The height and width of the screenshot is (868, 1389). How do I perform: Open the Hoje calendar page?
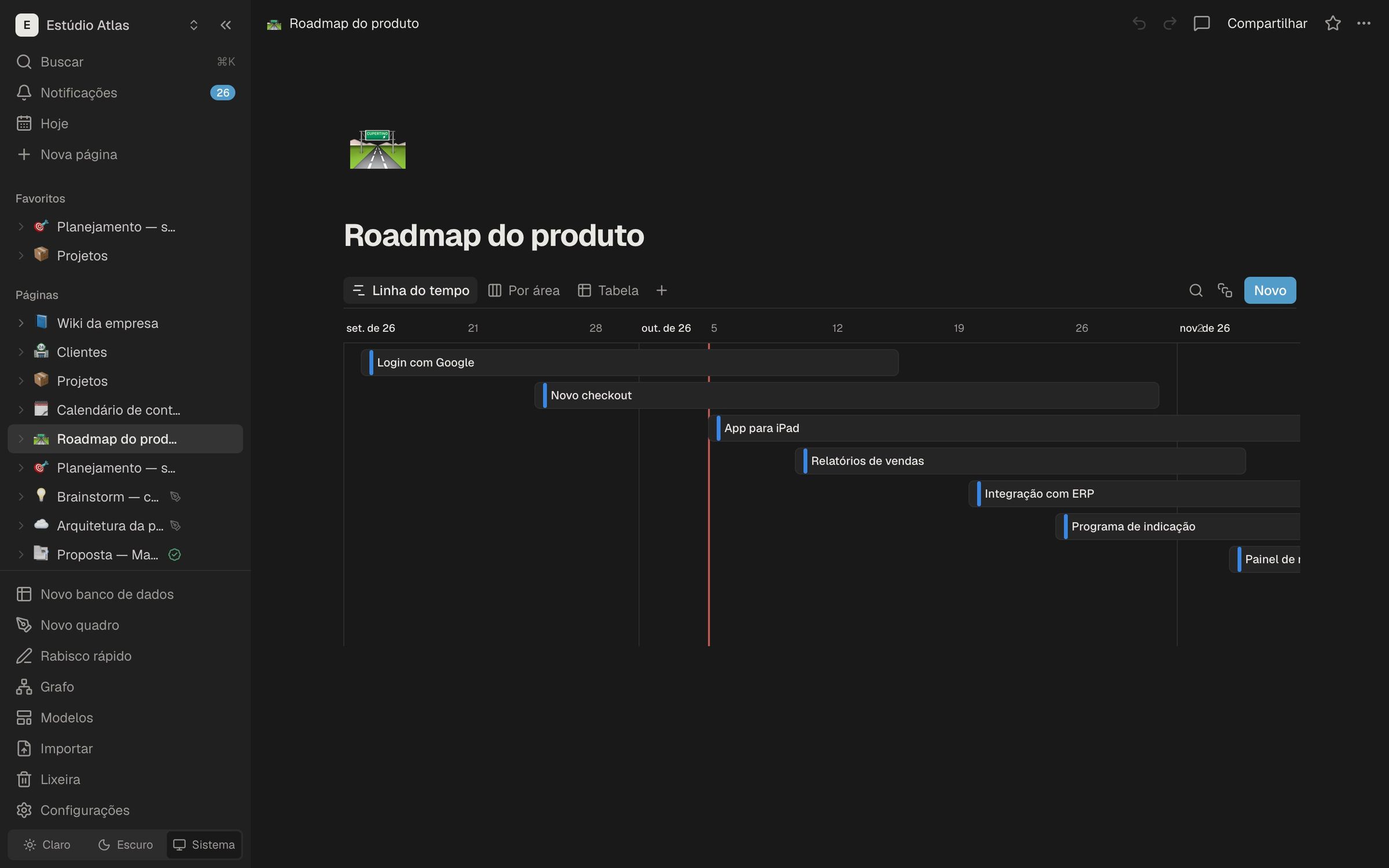pos(125,123)
